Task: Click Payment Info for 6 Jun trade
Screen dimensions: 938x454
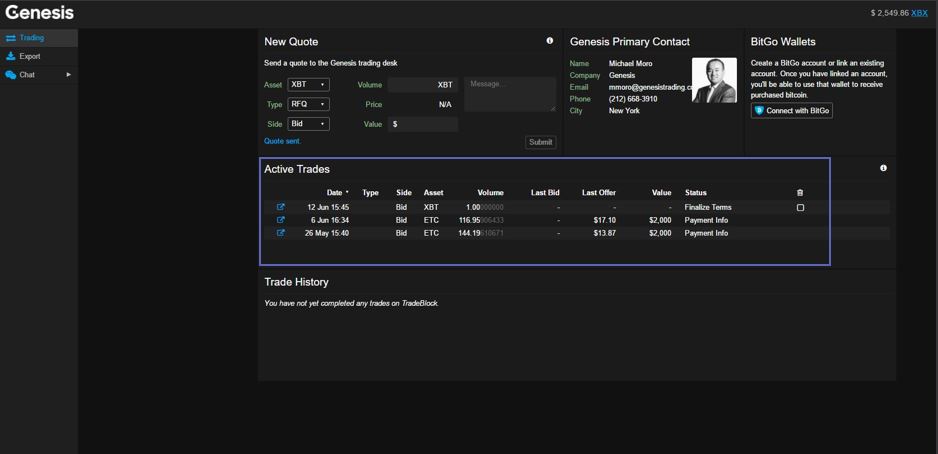Action: tap(706, 221)
